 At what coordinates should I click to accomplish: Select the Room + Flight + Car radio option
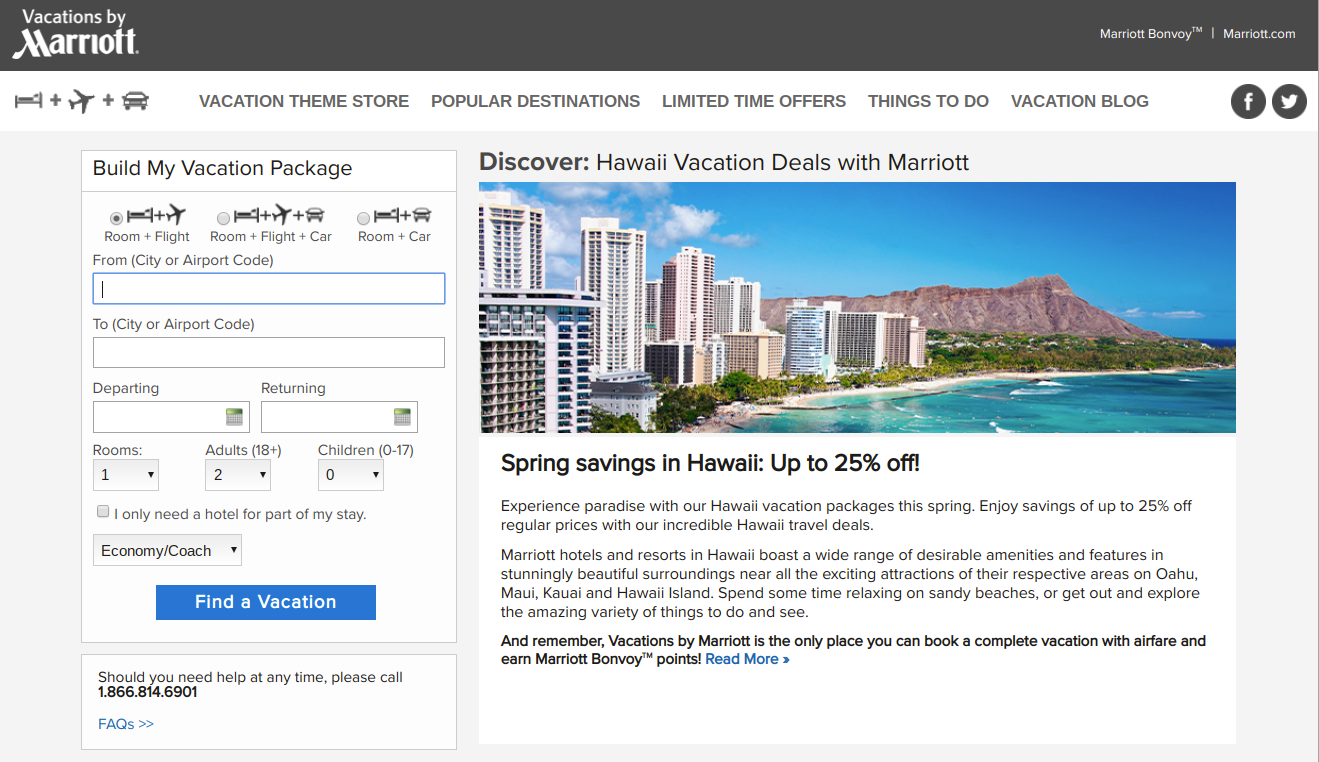coord(223,218)
